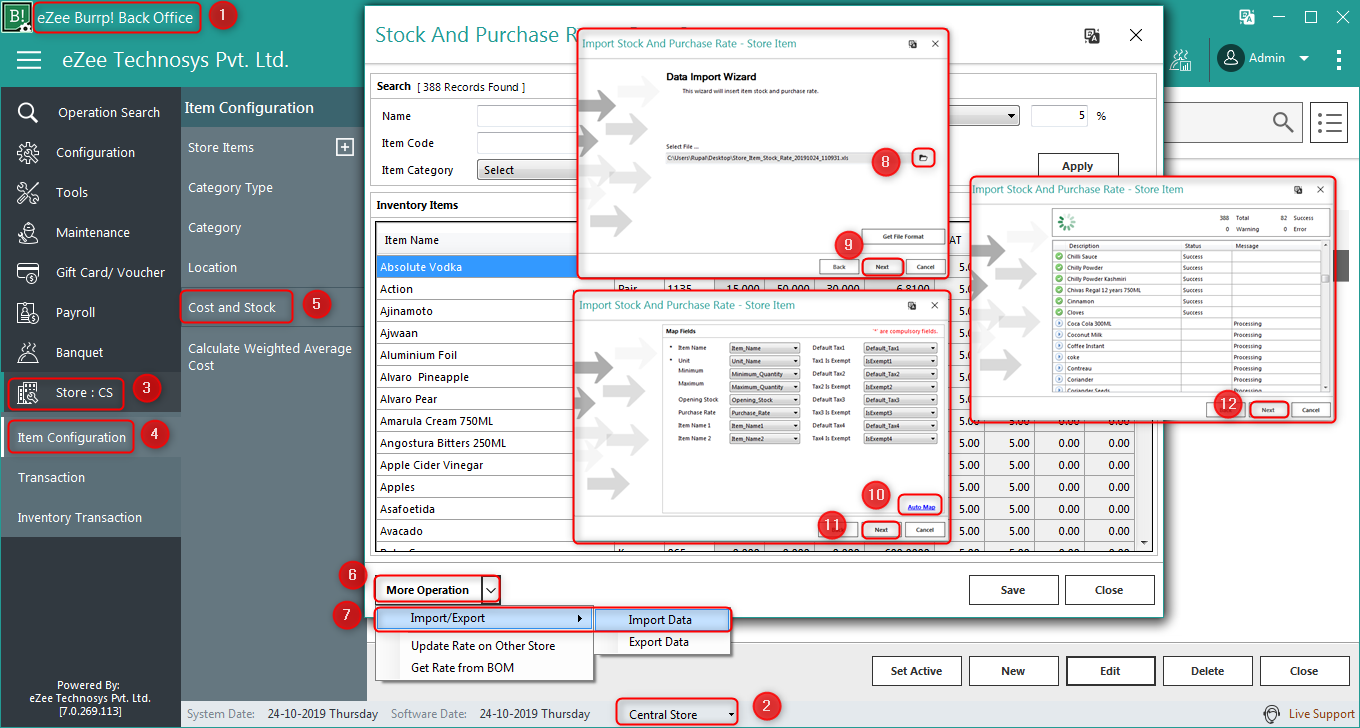Open the Inventory Transaction section
Viewport: 1360px width, 728px height.
click(x=91, y=517)
